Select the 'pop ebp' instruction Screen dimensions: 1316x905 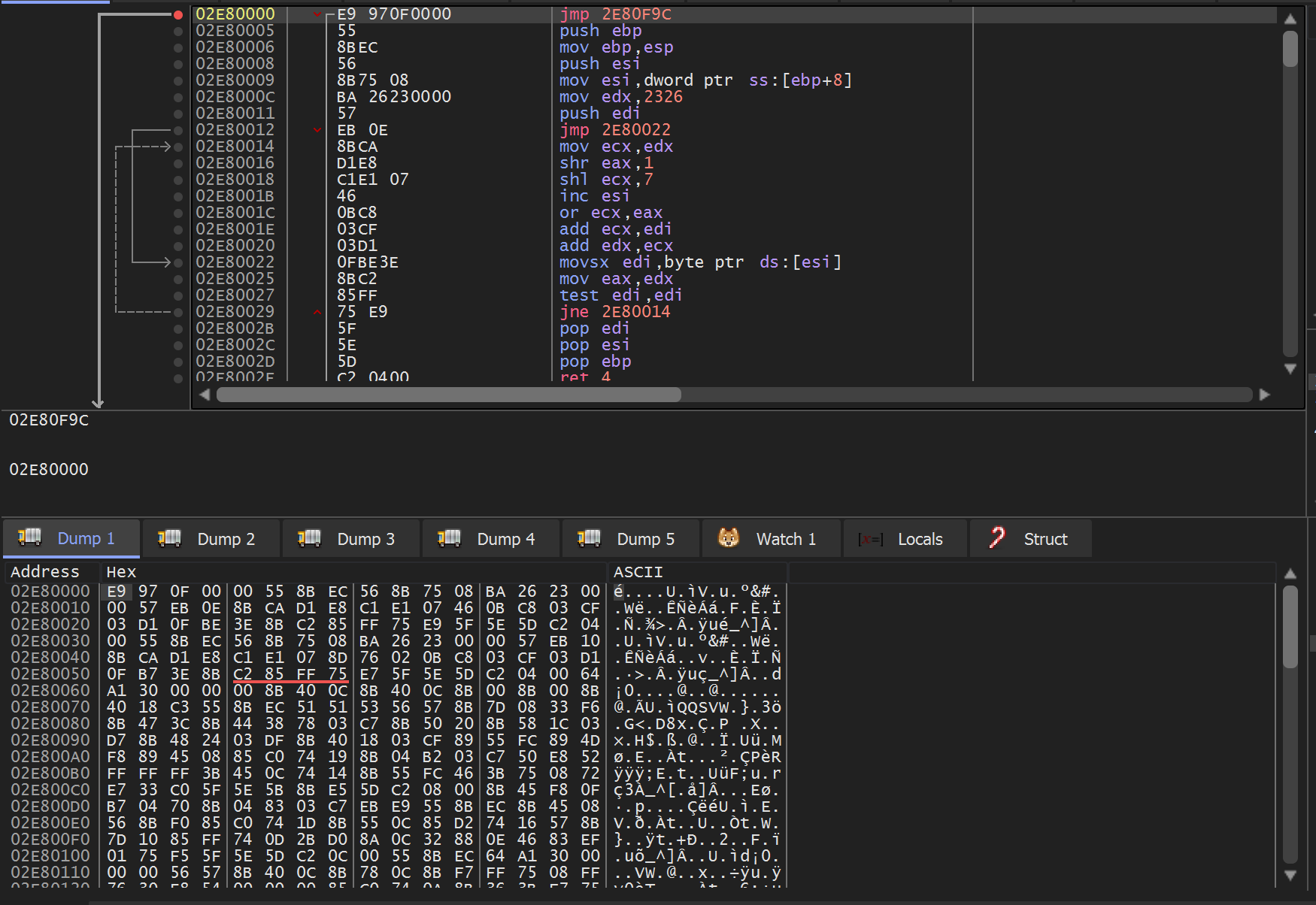click(596, 362)
